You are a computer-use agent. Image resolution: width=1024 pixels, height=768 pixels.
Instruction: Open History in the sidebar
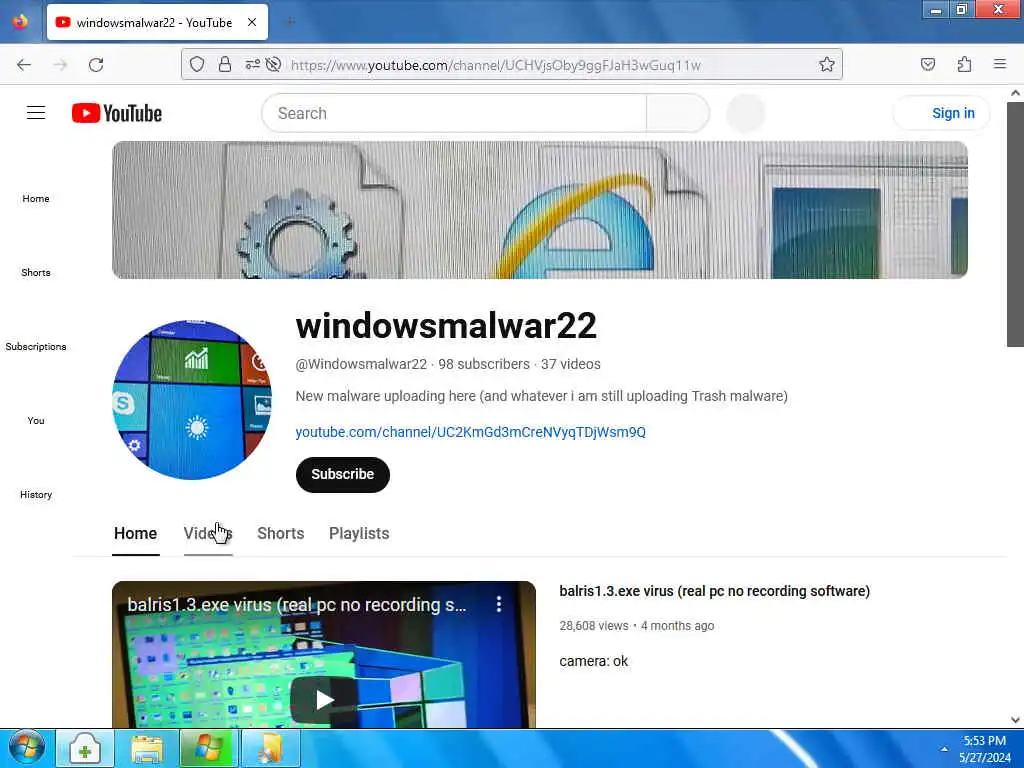click(36, 494)
